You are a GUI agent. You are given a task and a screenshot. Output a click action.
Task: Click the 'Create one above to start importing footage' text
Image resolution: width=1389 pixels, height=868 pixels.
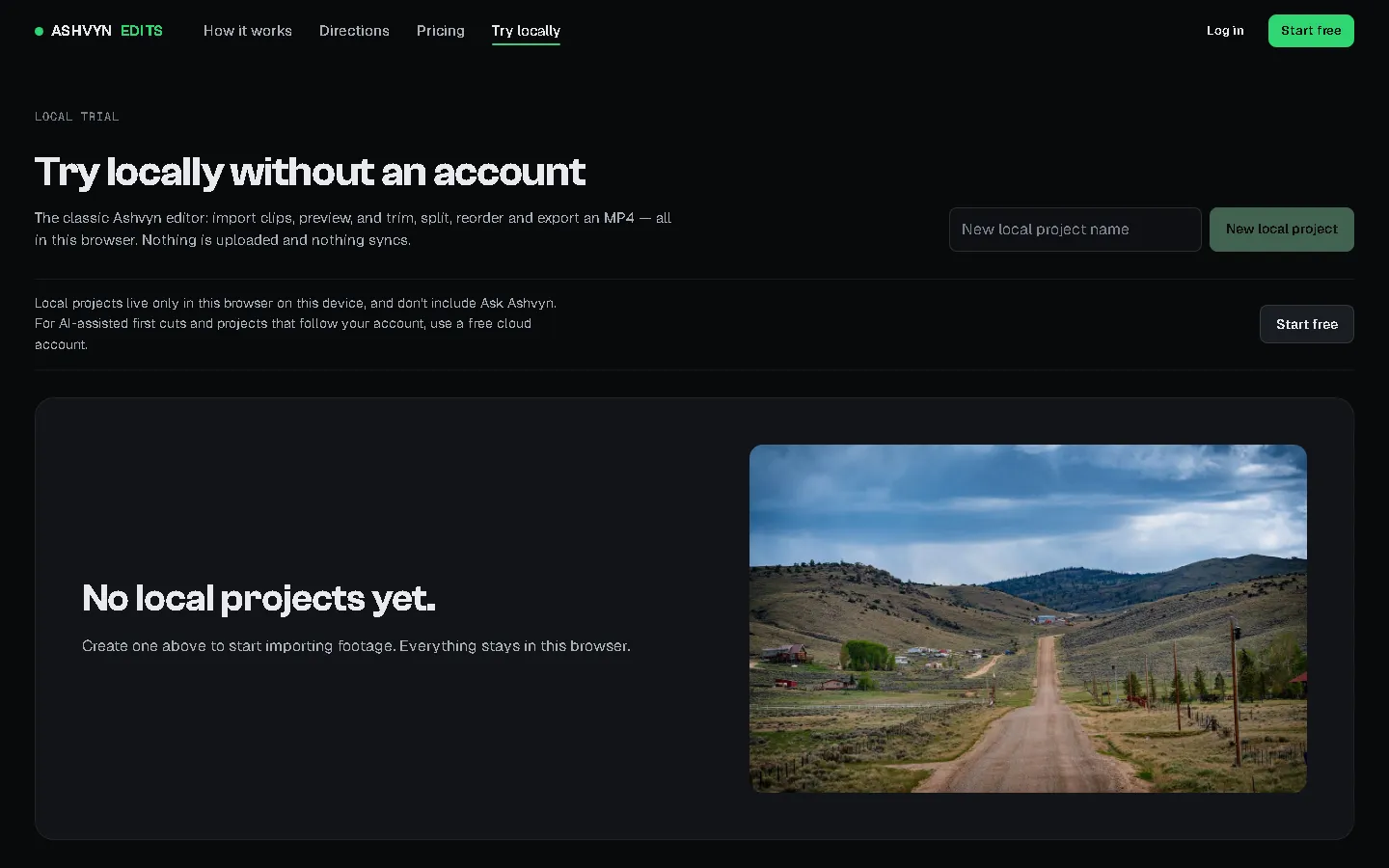tap(356, 646)
